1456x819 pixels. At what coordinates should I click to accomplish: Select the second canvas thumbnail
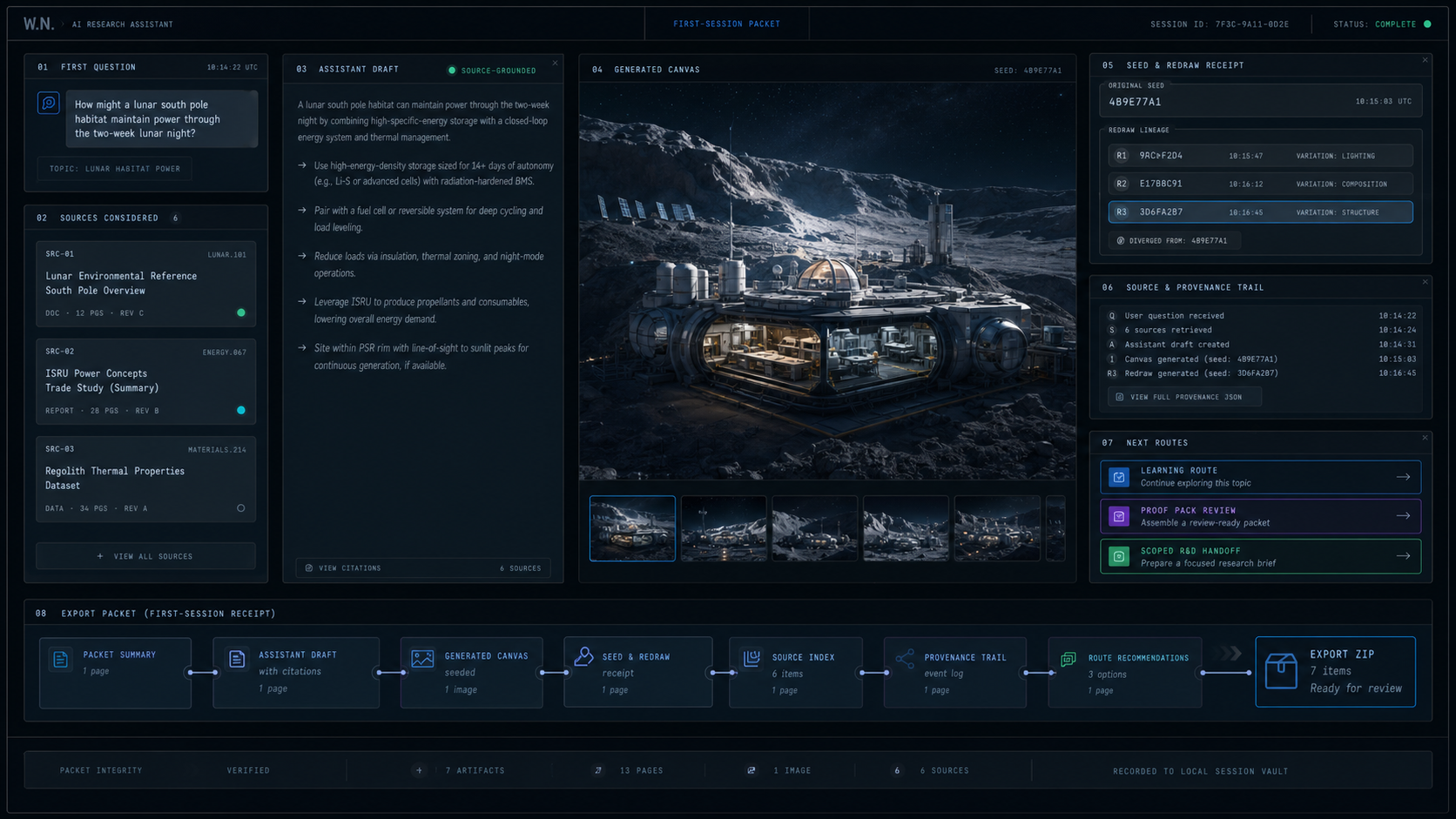point(724,528)
